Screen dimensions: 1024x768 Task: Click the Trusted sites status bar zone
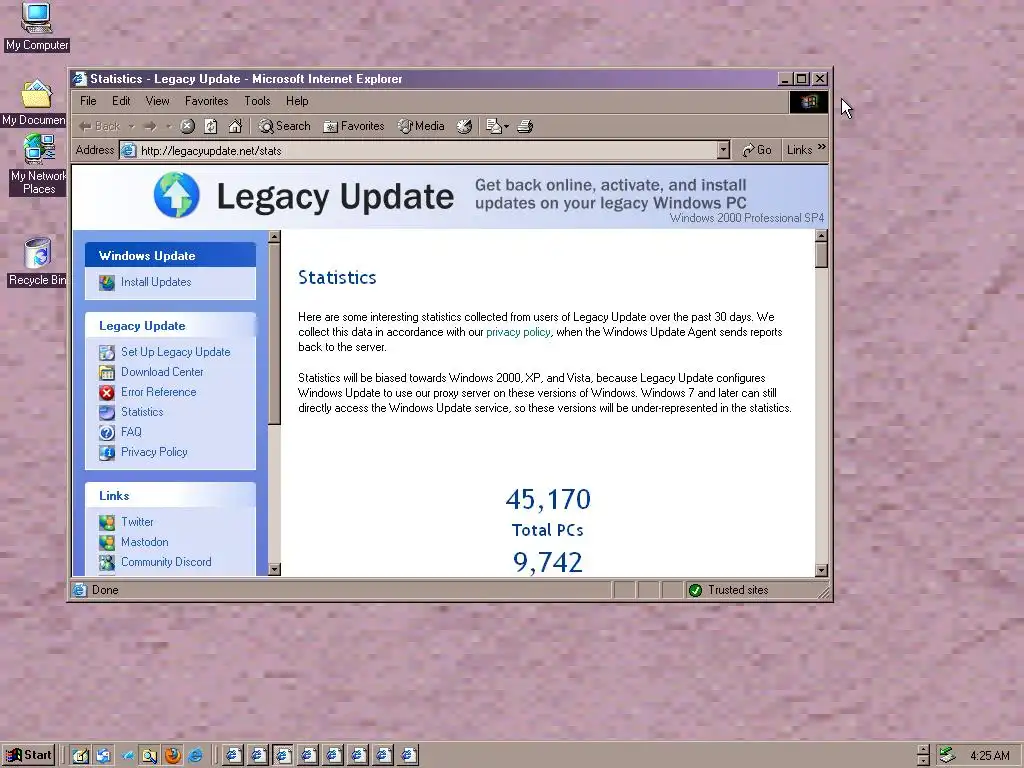[751, 590]
